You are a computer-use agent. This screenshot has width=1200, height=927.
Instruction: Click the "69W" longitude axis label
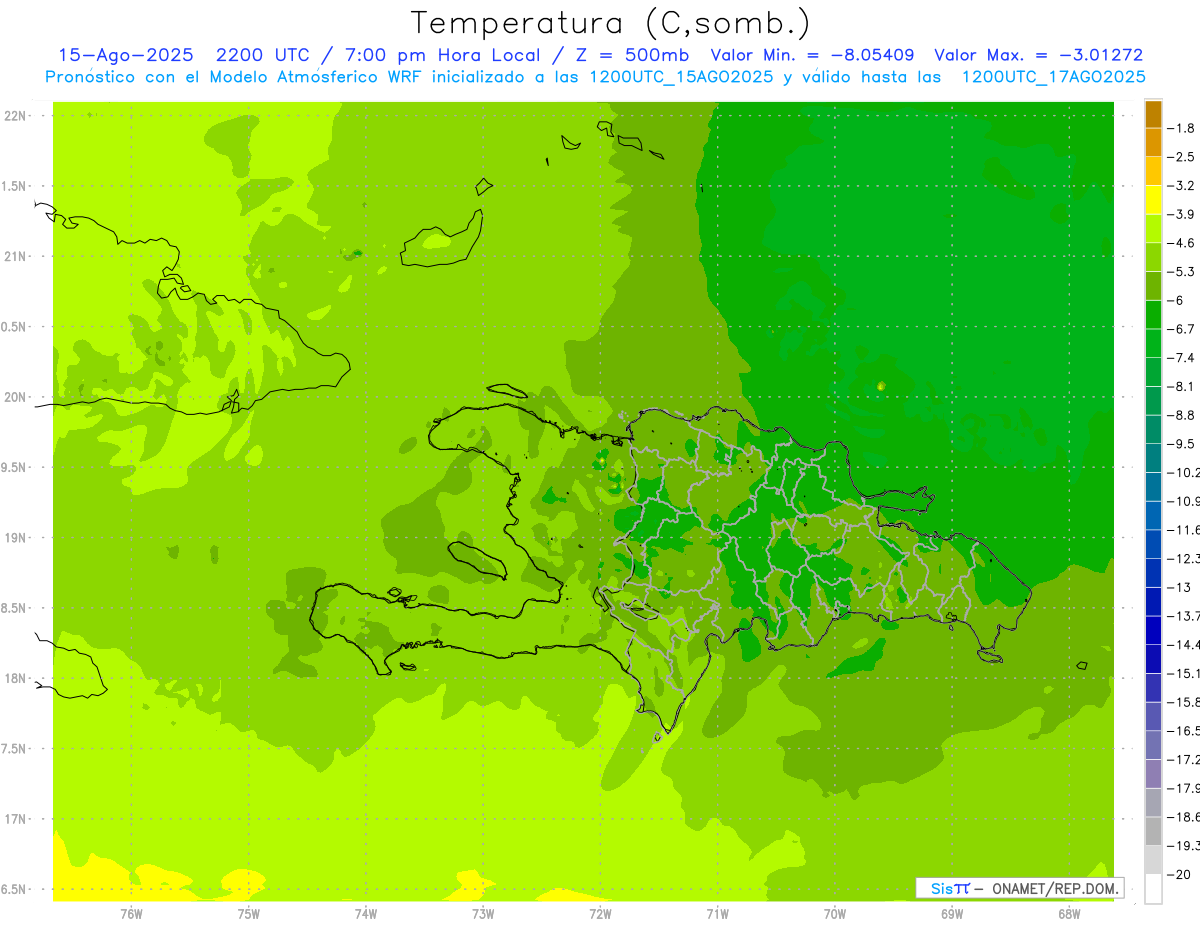(x=952, y=913)
